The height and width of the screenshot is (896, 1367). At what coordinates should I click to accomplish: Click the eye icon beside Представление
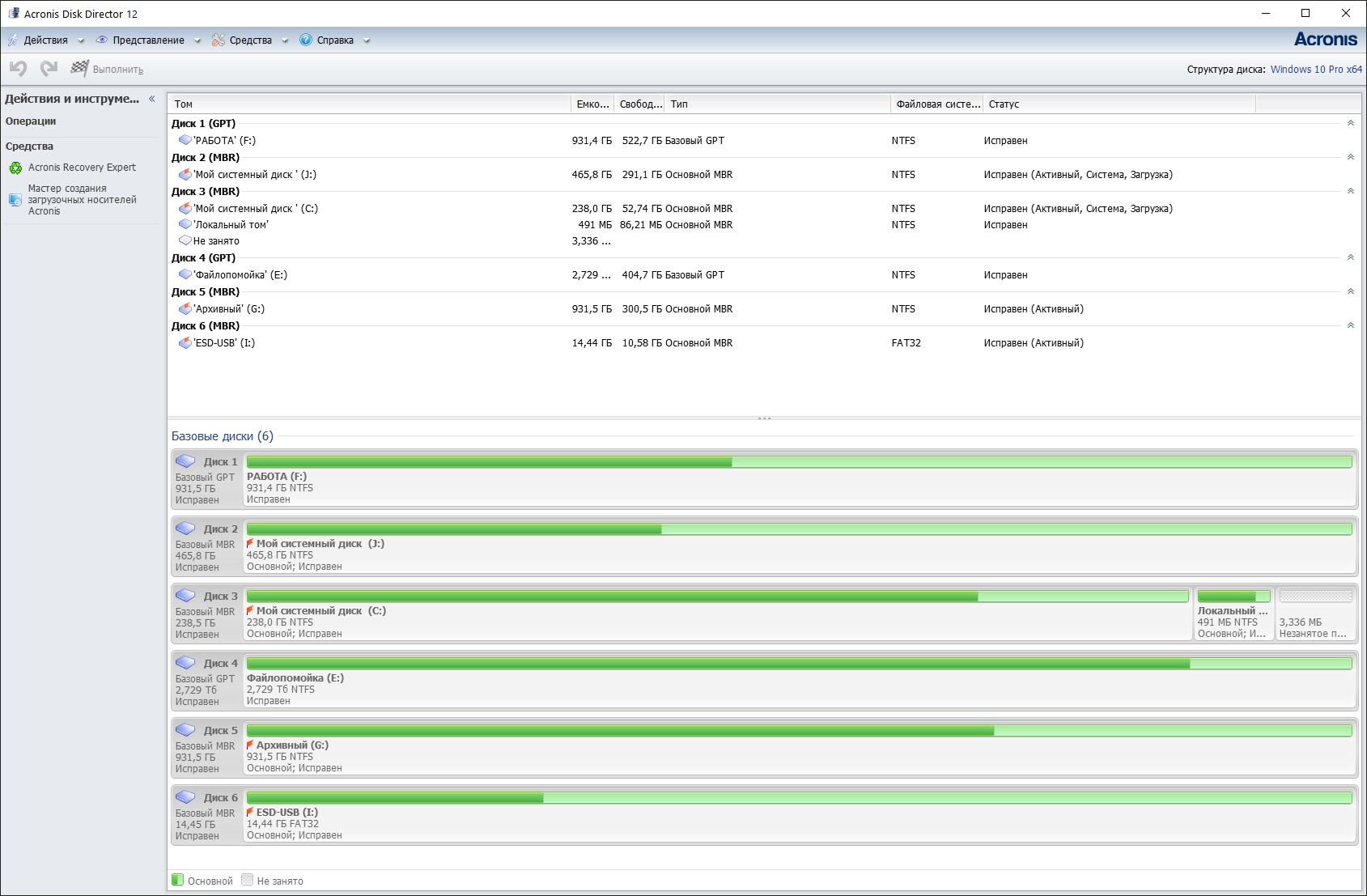pos(102,40)
